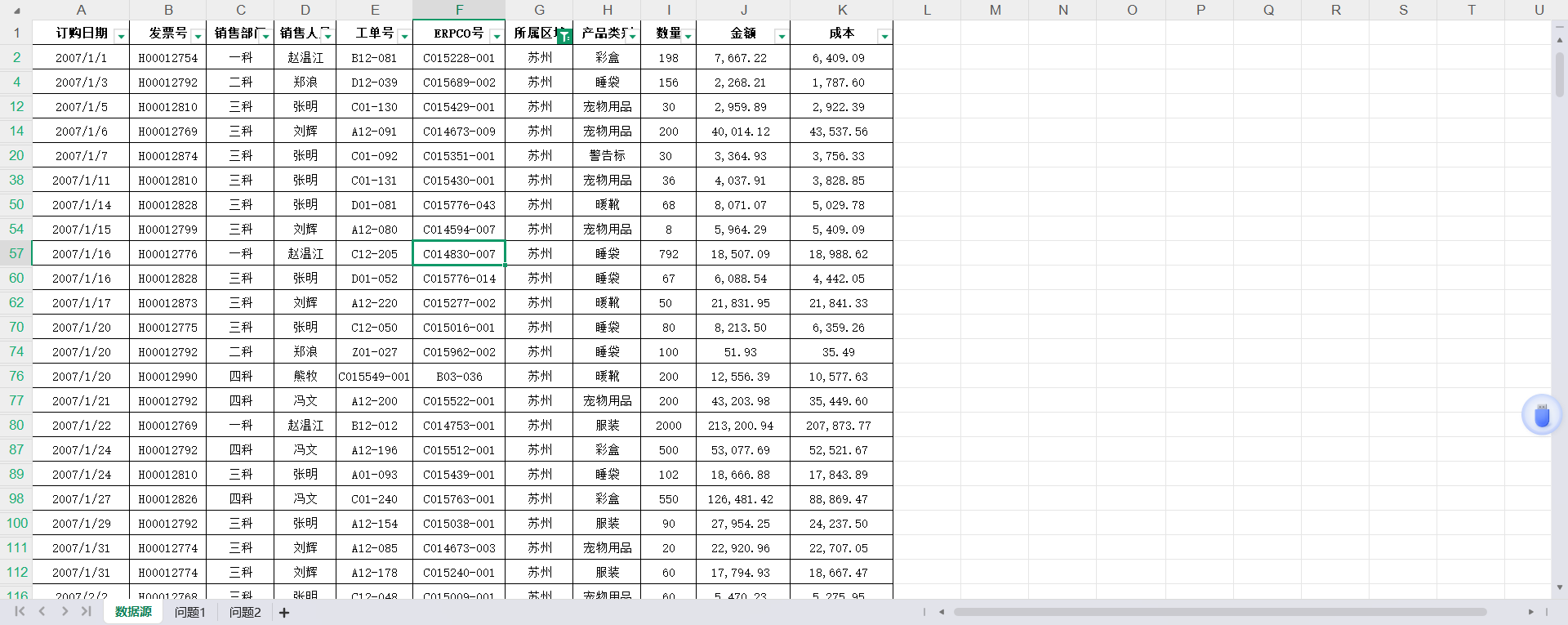Select invoice cell H00012990
The width and height of the screenshot is (1568, 625).
pyautogui.click(x=168, y=376)
